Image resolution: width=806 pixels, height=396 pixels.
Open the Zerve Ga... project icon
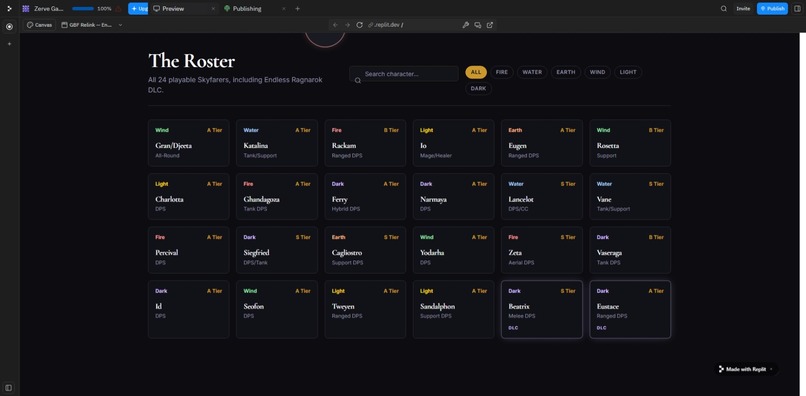pos(26,9)
